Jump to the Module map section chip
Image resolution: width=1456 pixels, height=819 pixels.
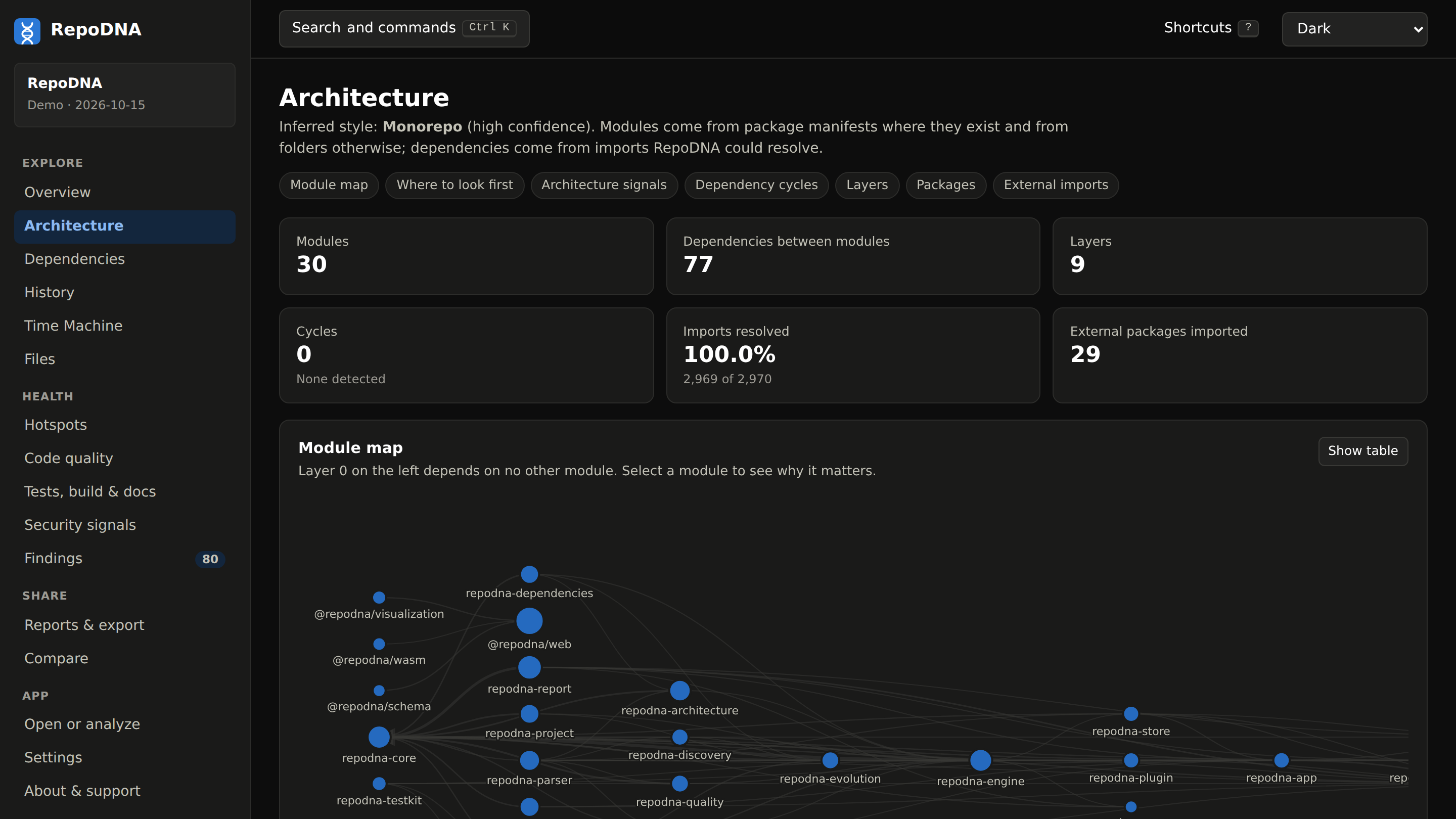329,186
